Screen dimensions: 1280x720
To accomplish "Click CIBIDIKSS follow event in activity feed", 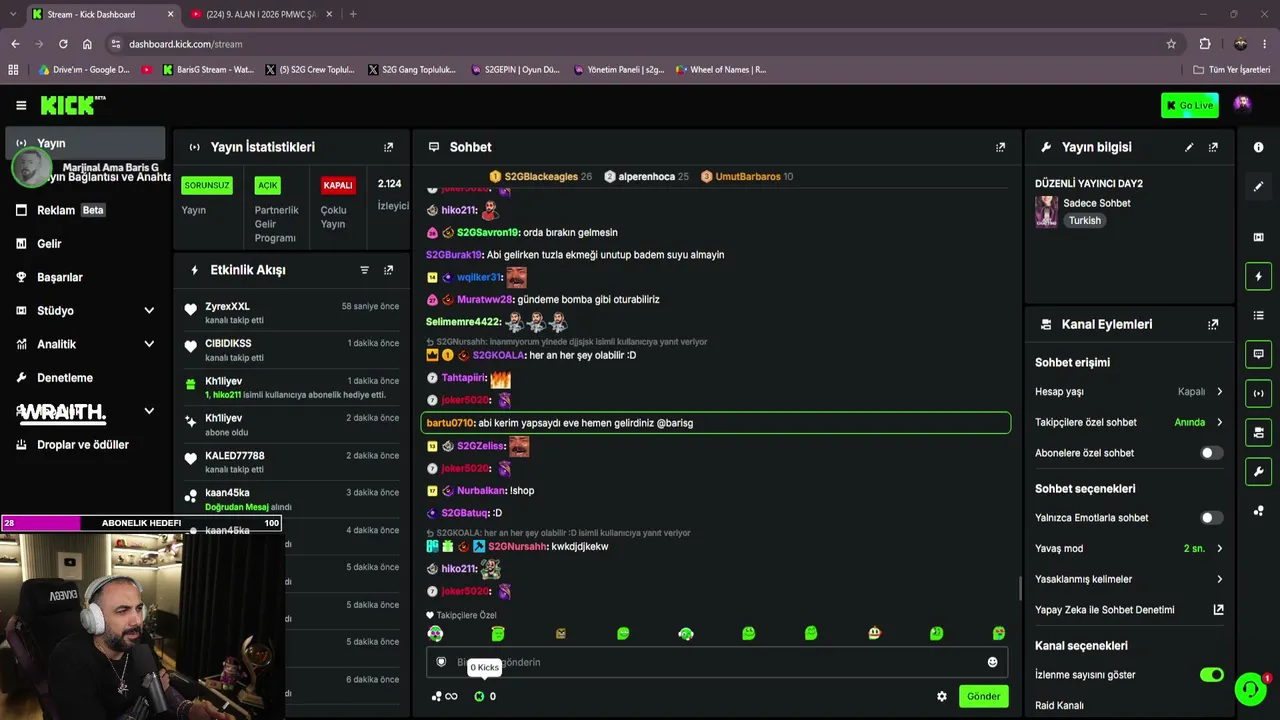I will pos(291,349).
